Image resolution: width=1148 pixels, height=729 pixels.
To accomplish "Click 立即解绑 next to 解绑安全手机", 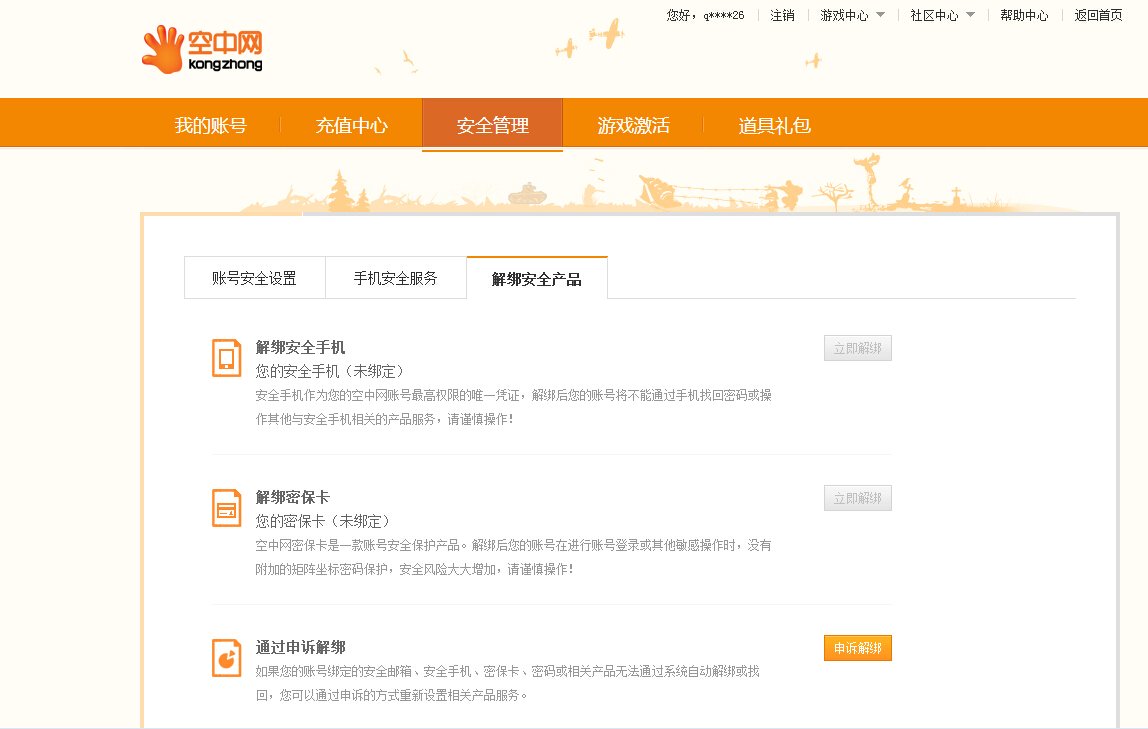I will pos(857,347).
